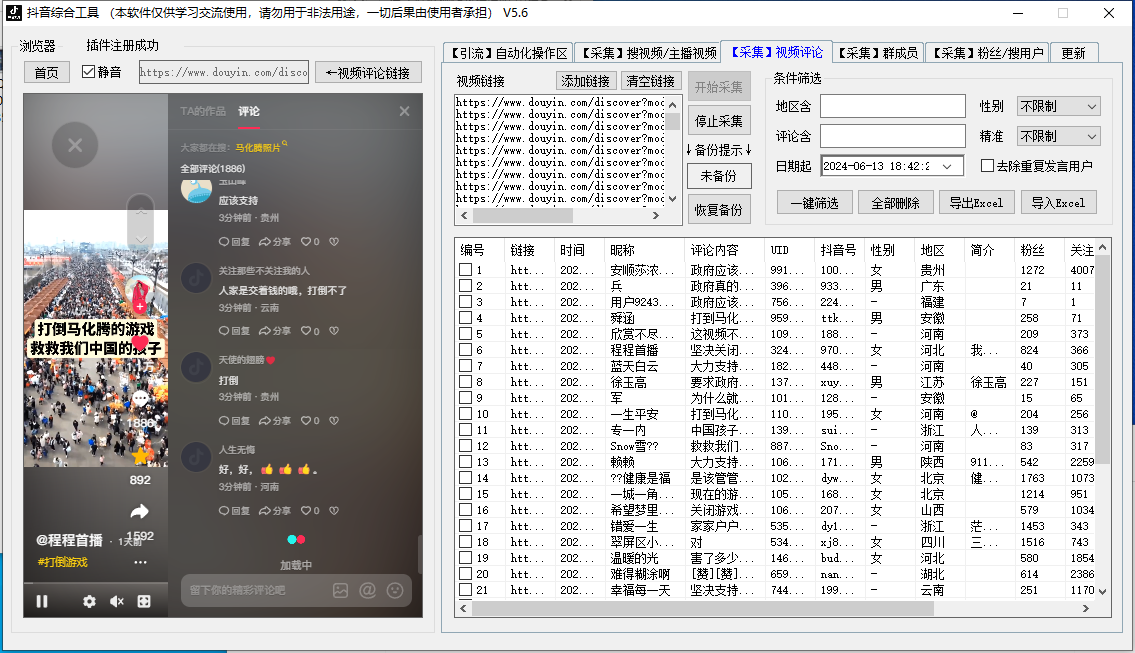Like the "打倒" comment by 天使的翅膀
1135x653 pixels.
[x=310, y=421]
